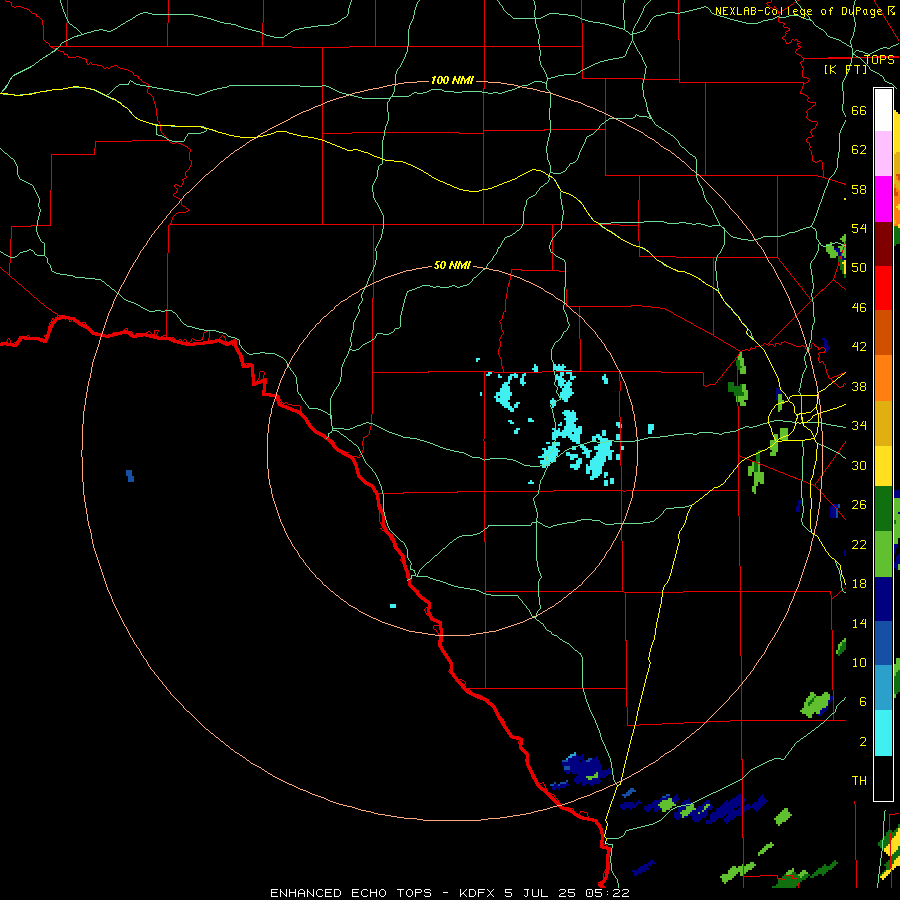900x900 pixels.
Task: Click the 'KDFX' radar ID in the caption
Action: pos(479,893)
